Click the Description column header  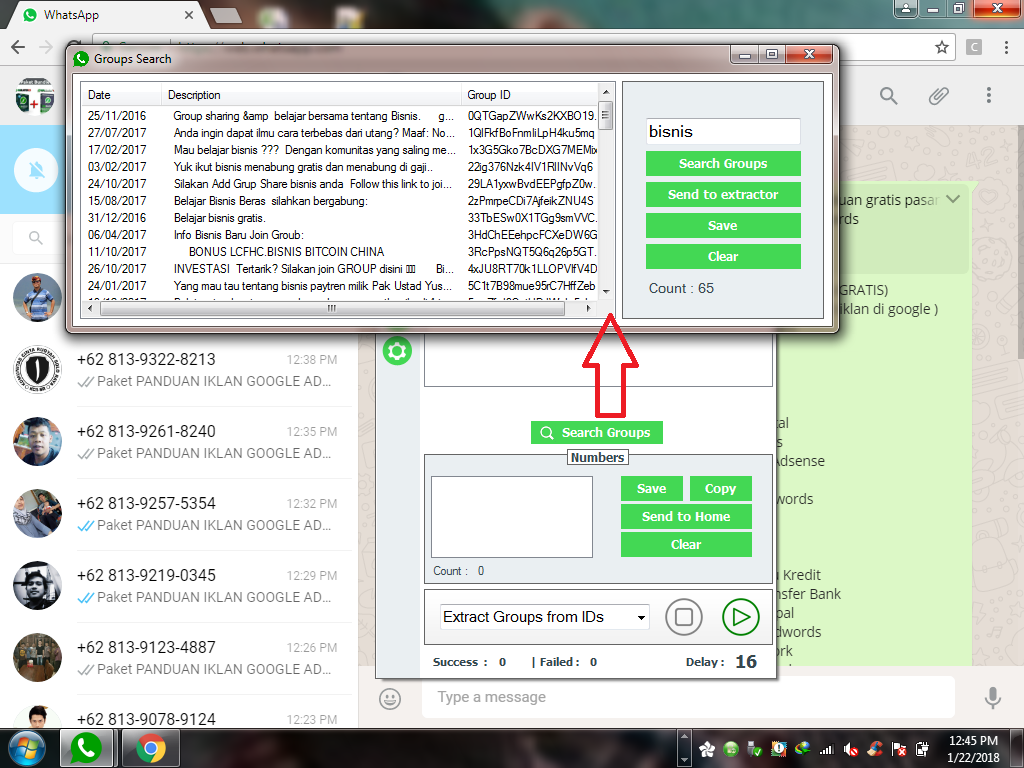pos(312,95)
